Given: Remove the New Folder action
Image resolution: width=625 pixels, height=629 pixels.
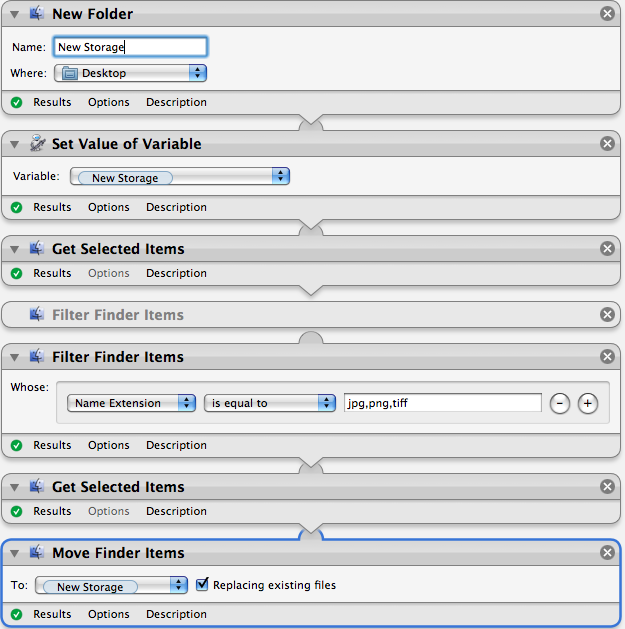Looking at the screenshot, I should [607, 14].
